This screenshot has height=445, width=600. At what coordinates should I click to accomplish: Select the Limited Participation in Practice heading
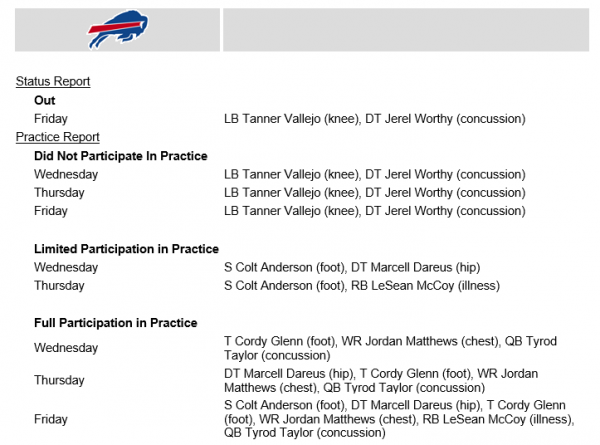pos(126,249)
